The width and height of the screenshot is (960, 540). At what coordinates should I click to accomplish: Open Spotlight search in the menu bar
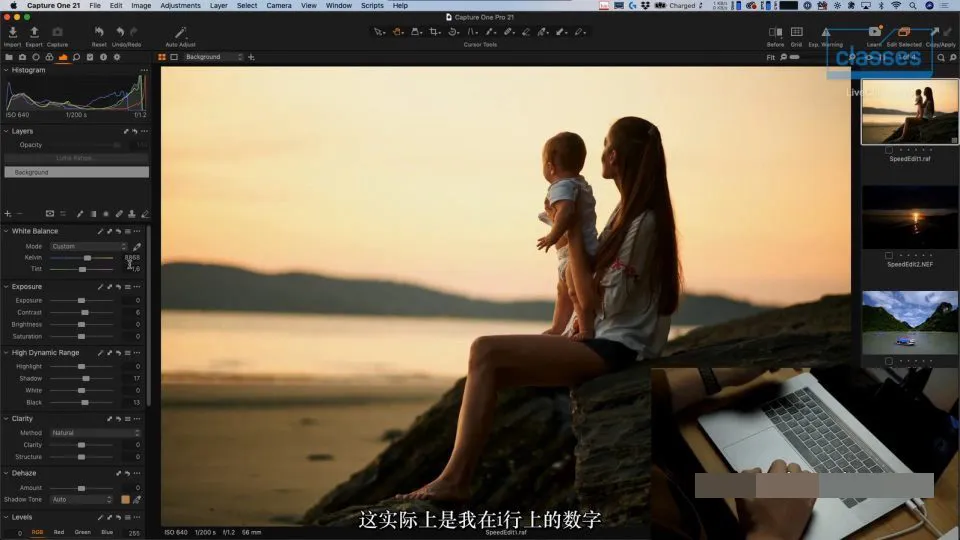[913, 6]
